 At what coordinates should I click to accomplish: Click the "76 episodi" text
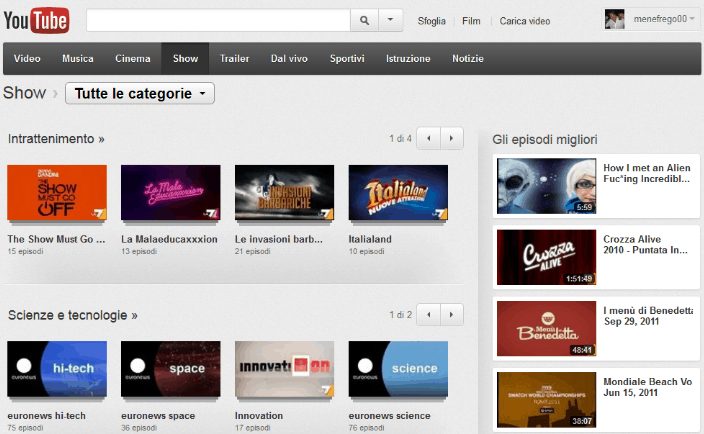click(x=366, y=428)
